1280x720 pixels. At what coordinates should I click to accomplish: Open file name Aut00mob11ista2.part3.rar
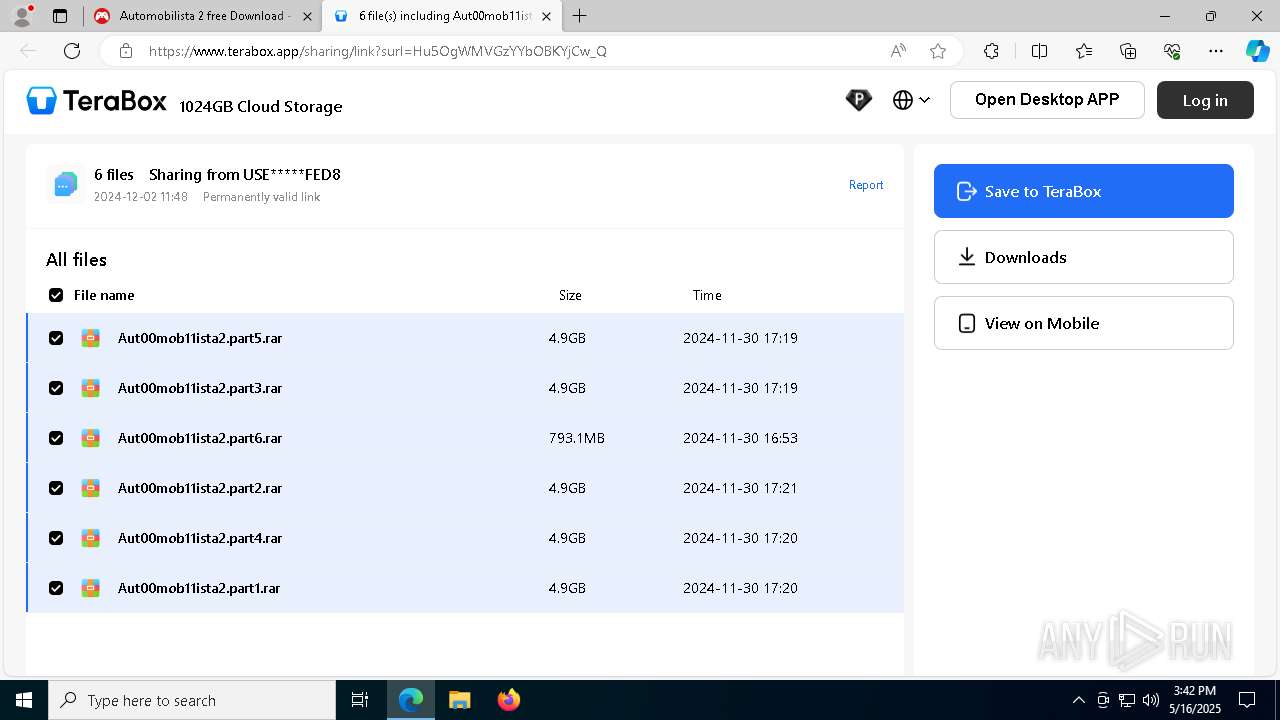click(200, 388)
